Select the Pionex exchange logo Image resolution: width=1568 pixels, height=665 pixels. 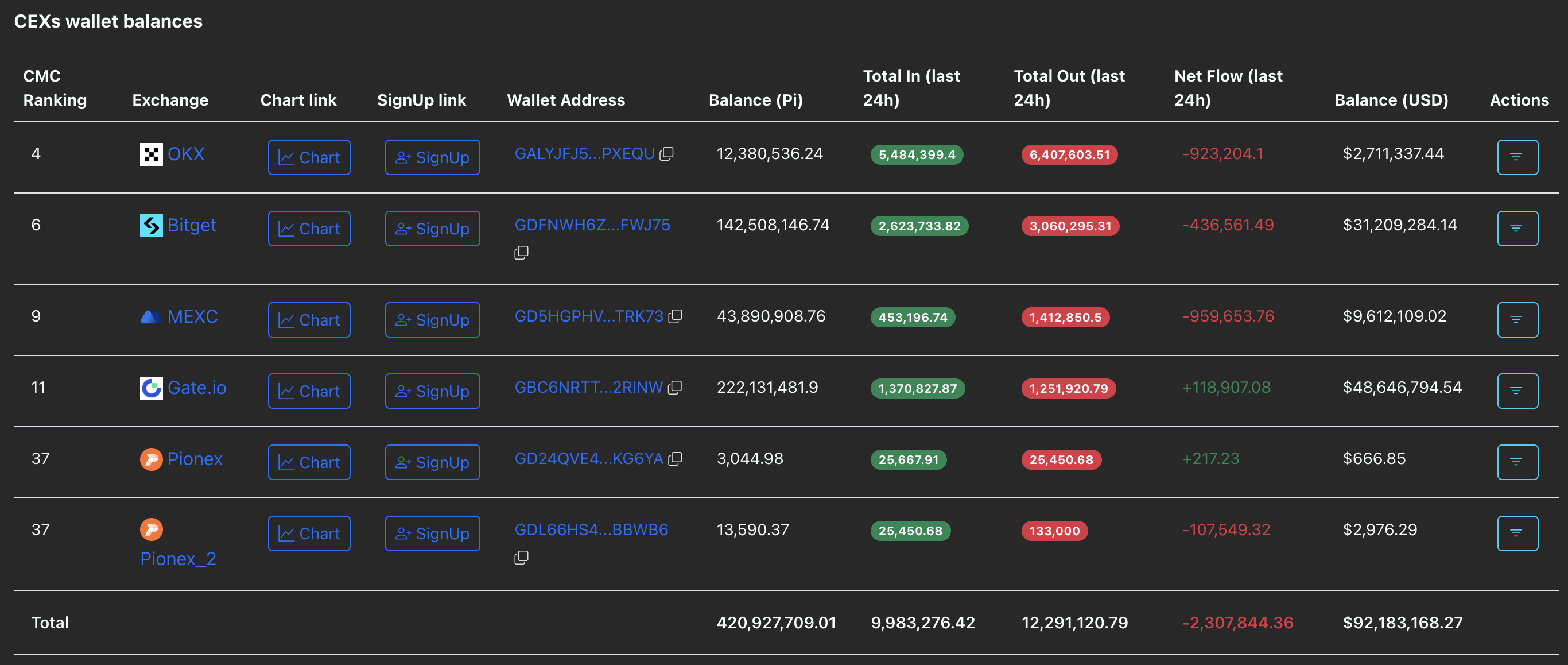151,459
